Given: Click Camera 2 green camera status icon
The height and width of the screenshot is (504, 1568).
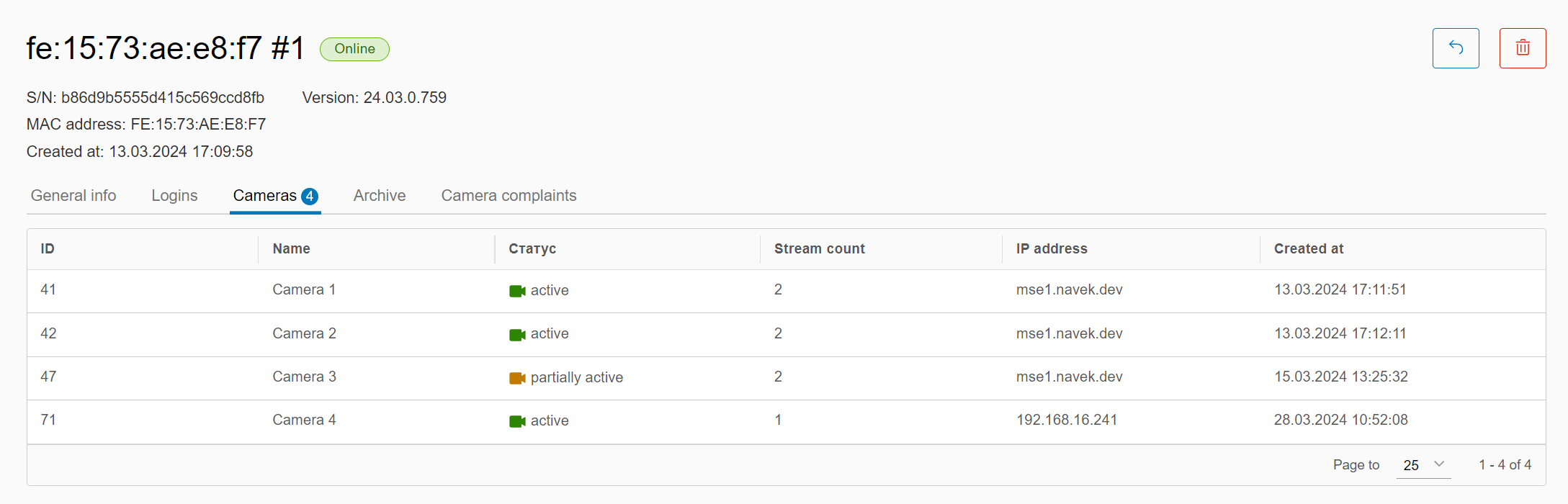Looking at the screenshot, I should pyautogui.click(x=516, y=335).
